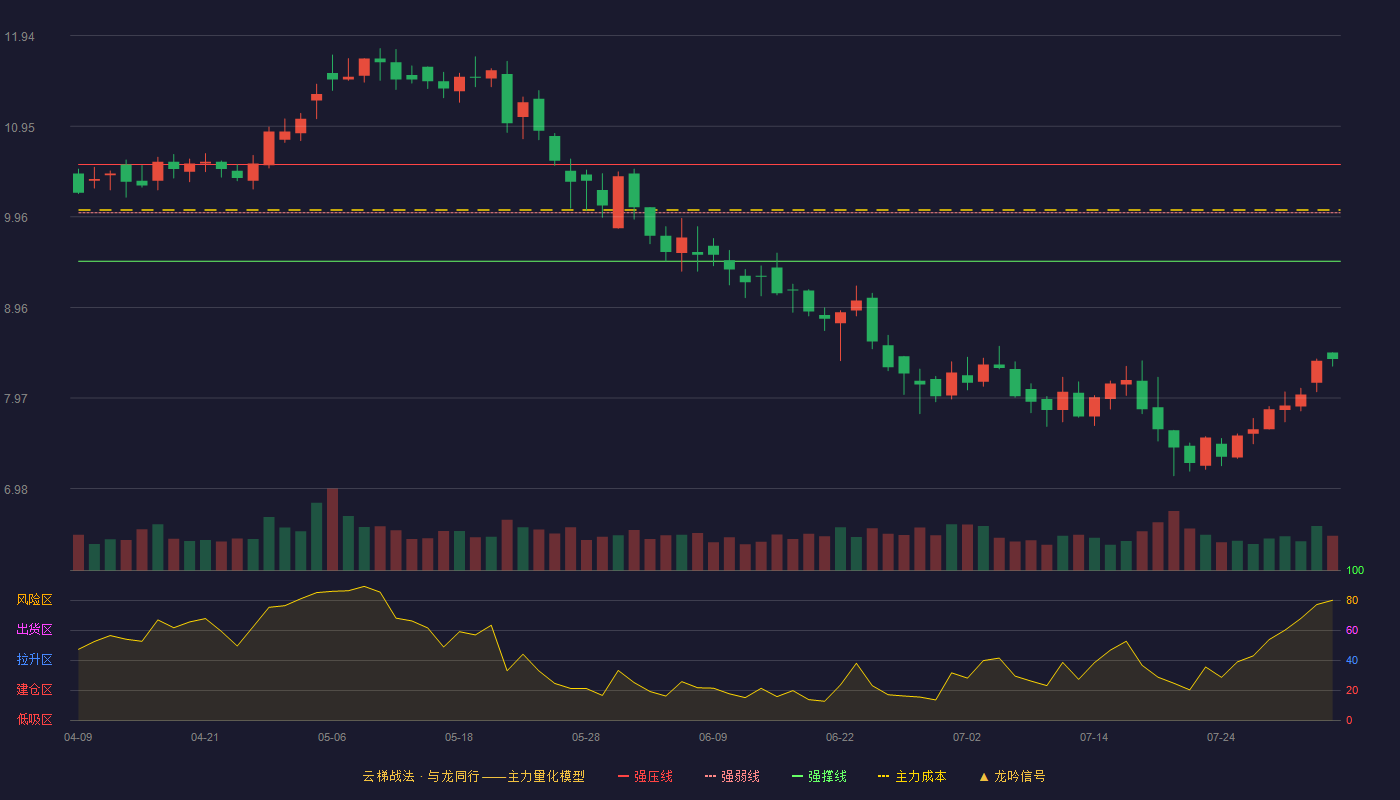
Task: Click the 05-18 date label
Action: 459,737
